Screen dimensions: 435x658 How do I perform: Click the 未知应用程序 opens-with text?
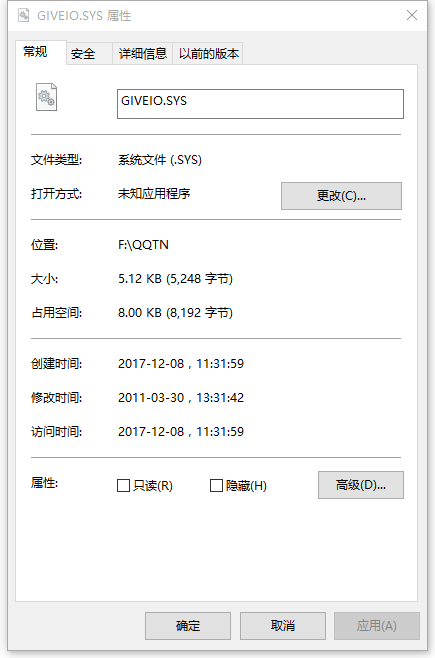(x=154, y=193)
